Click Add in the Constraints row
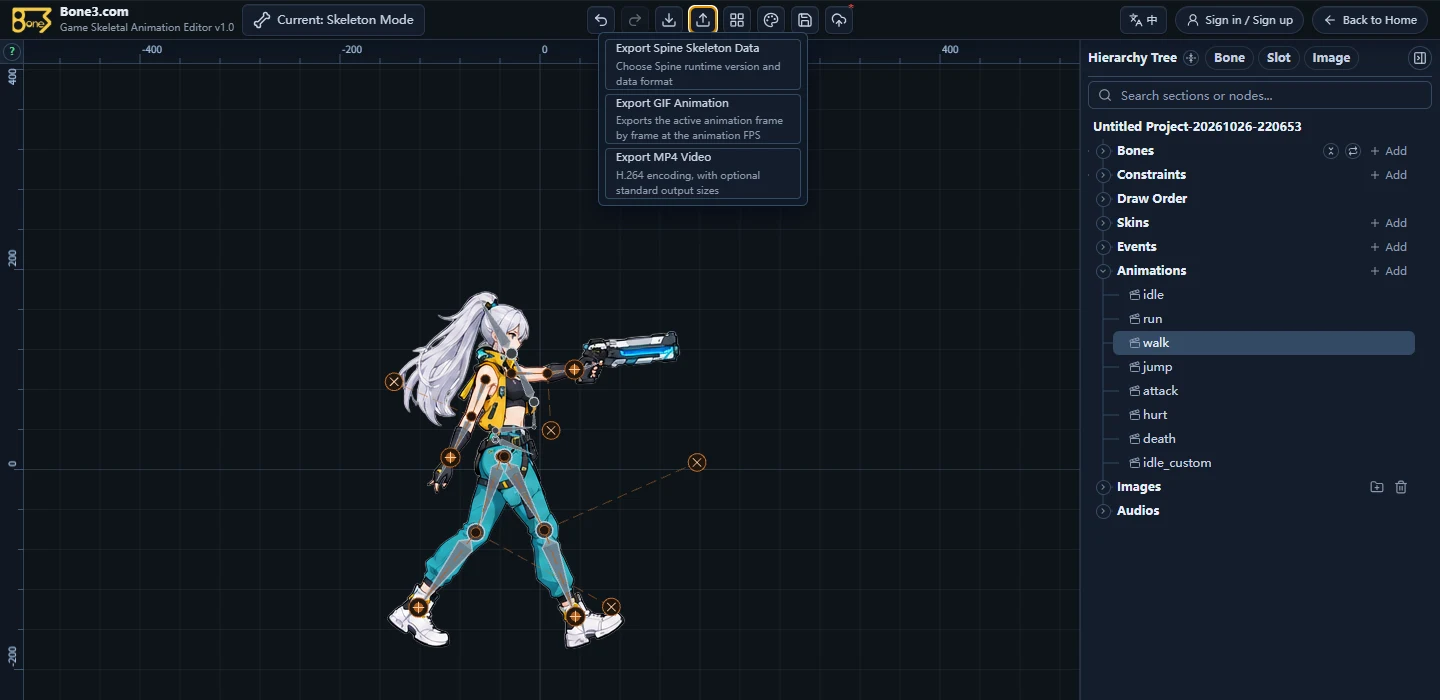 pyautogui.click(x=1388, y=175)
